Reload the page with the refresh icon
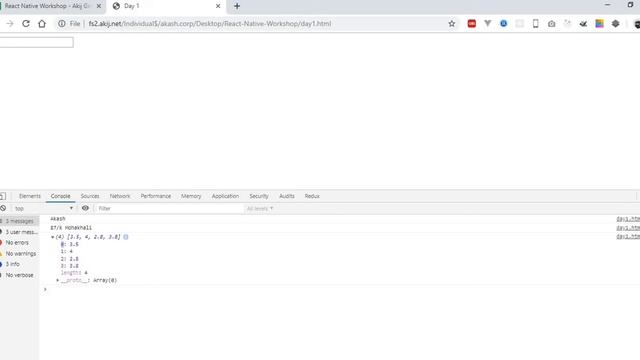The image size is (640, 360). tap(26, 24)
